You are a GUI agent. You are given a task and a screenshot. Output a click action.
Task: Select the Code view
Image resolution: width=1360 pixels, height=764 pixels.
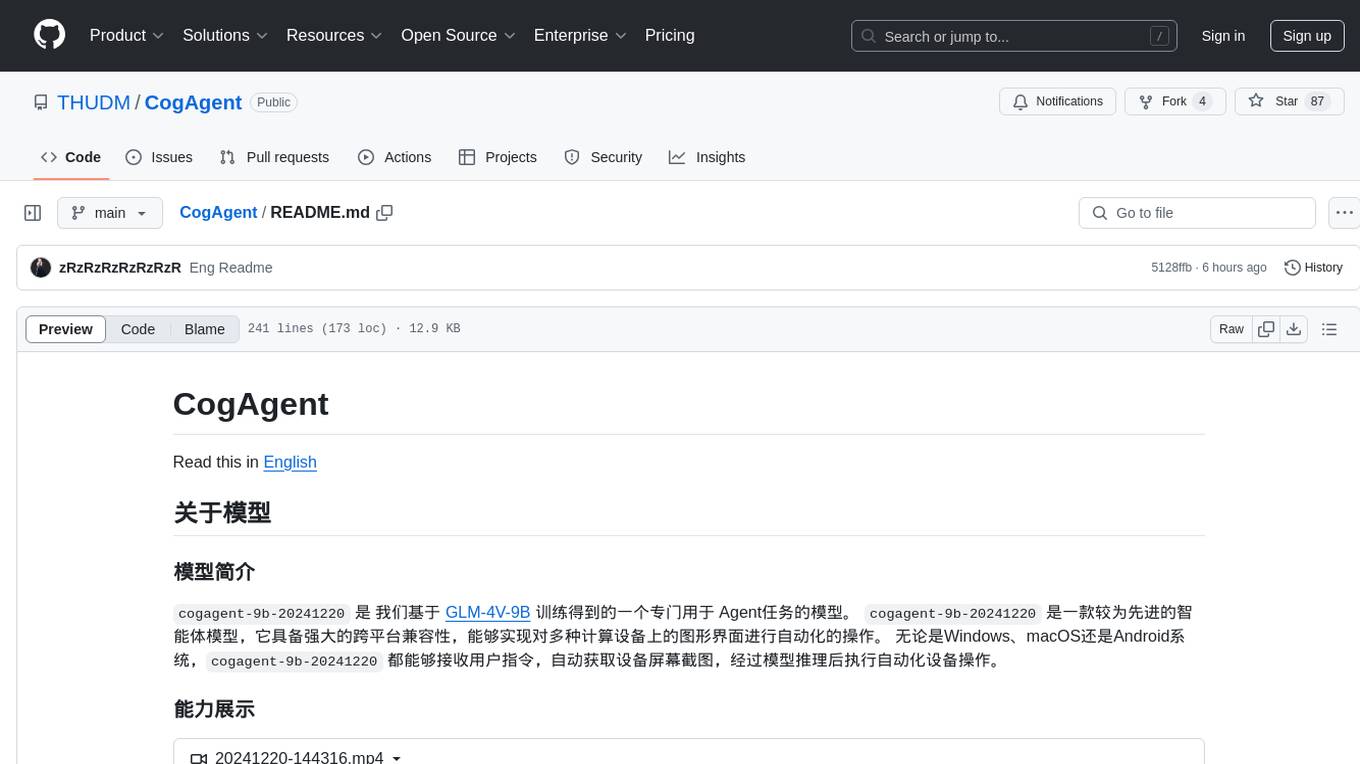coord(138,329)
